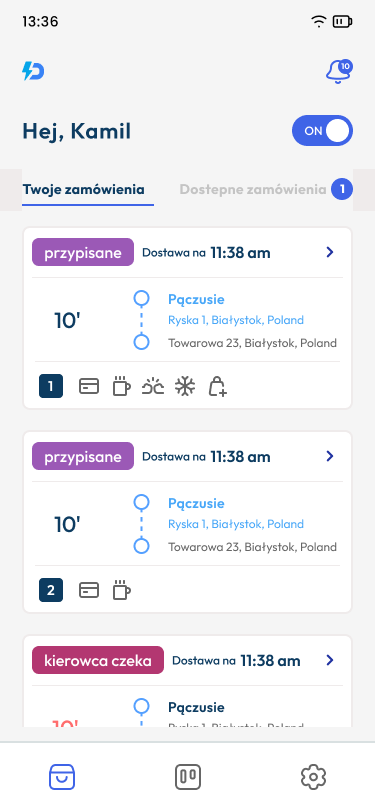Tap the Ryska 1 pickup address in order 1

[x=236, y=320]
